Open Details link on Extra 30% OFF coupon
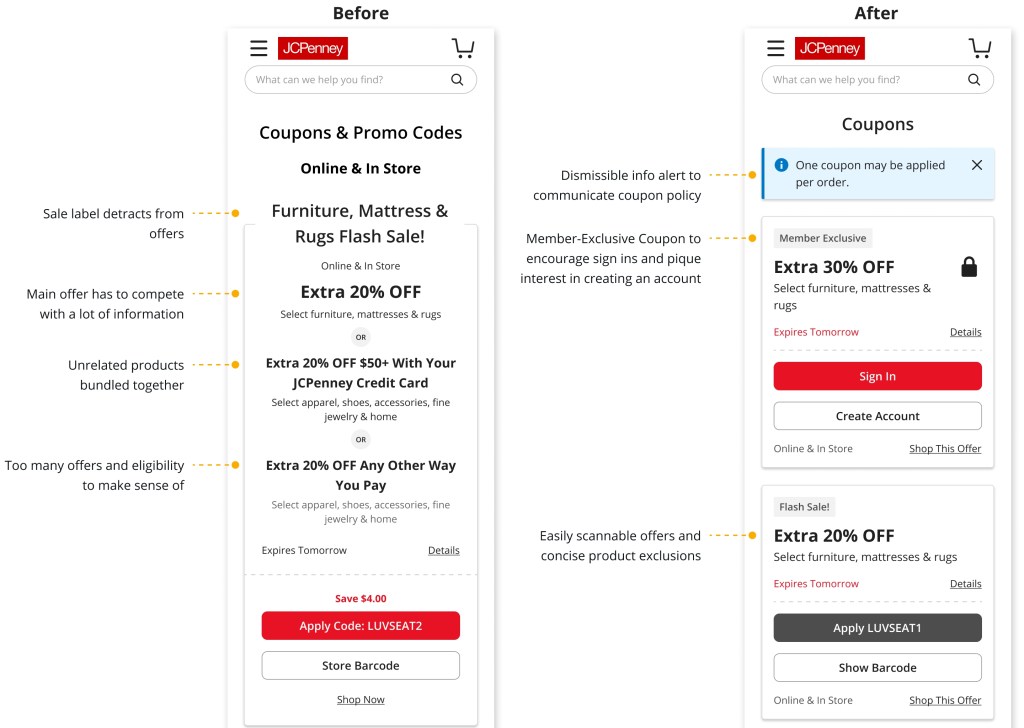Screen dimensions: 1024x728 tap(965, 332)
